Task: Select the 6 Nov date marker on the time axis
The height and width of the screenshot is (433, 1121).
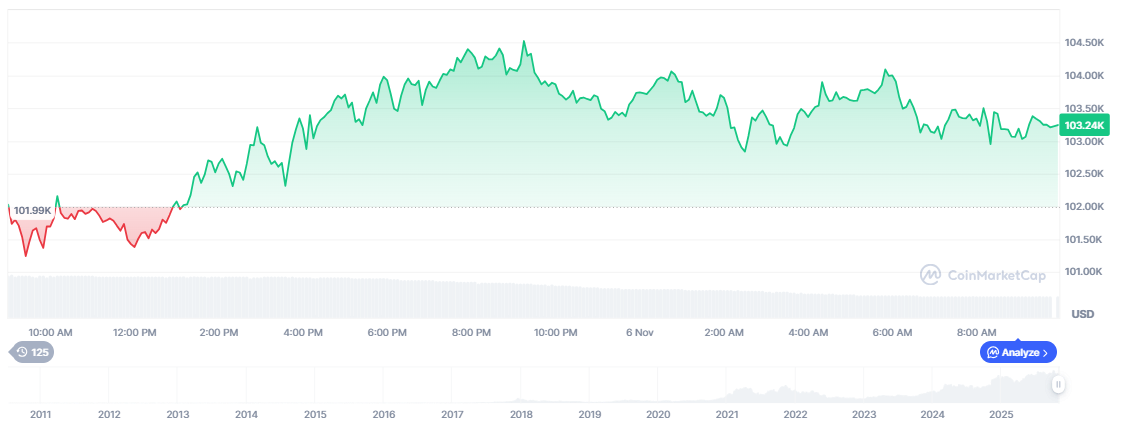Action: 639,332
